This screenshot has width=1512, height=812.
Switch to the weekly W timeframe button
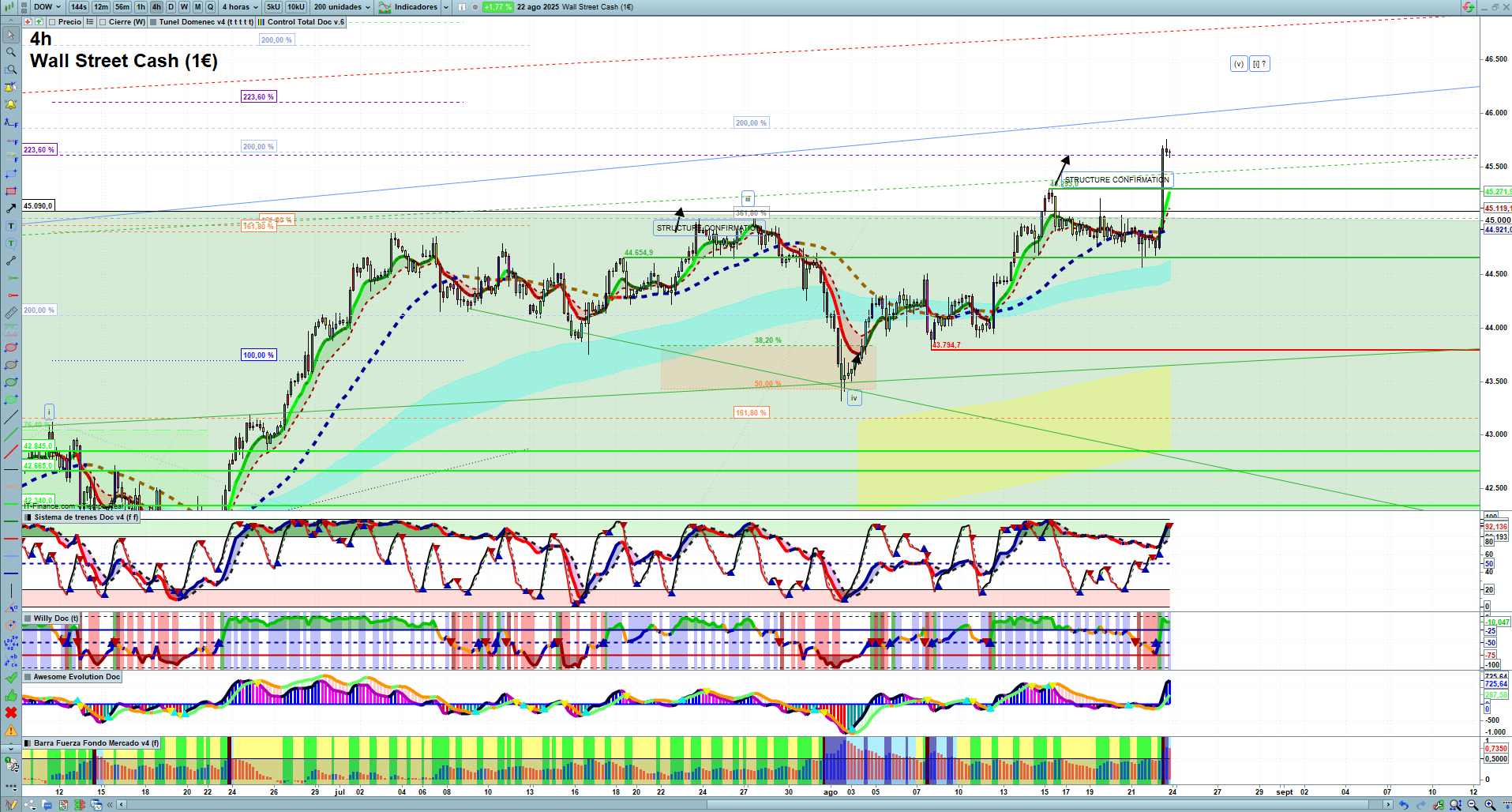pyautogui.click(x=184, y=7)
